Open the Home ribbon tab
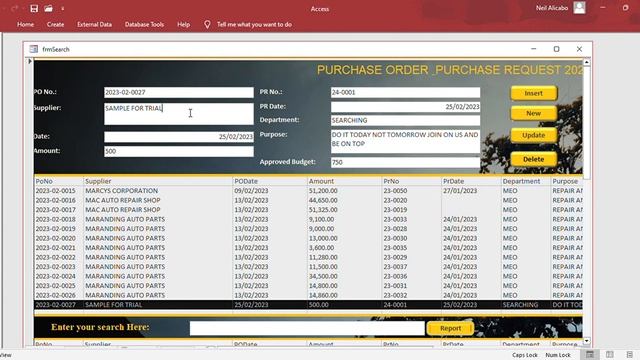The width and height of the screenshot is (640, 360). click(25, 24)
